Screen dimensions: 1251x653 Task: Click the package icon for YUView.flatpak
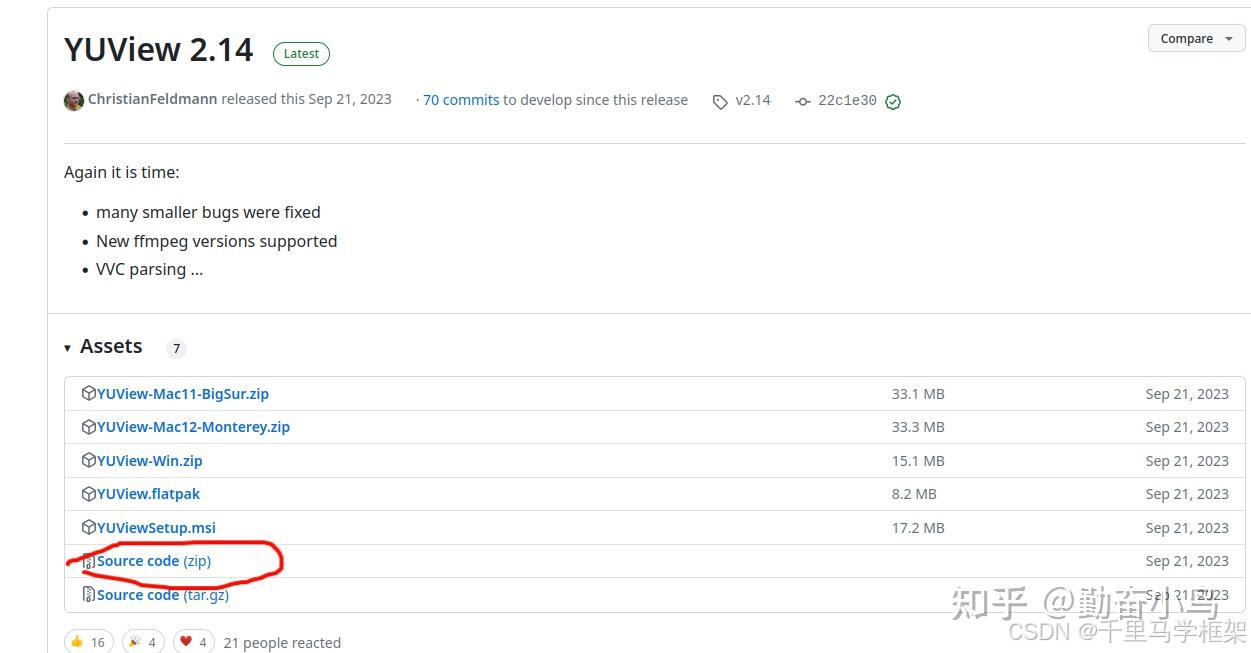pos(89,494)
